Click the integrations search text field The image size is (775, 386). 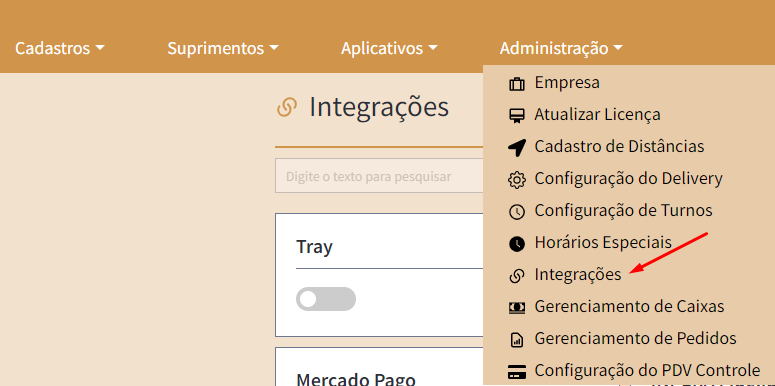point(379,176)
